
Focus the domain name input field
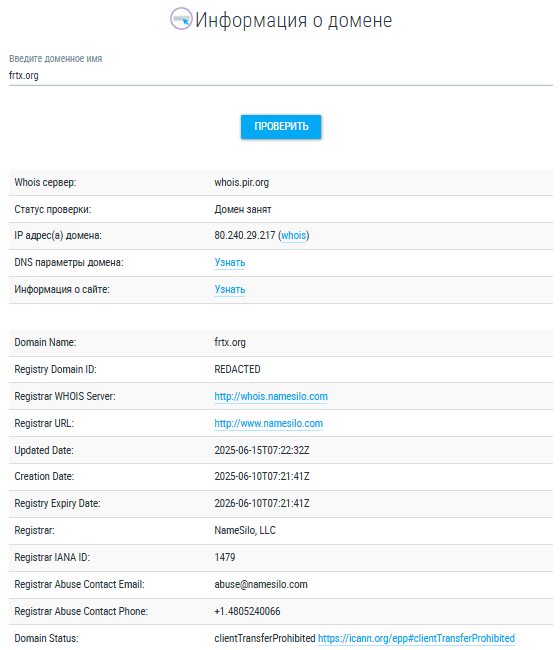[281, 75]
